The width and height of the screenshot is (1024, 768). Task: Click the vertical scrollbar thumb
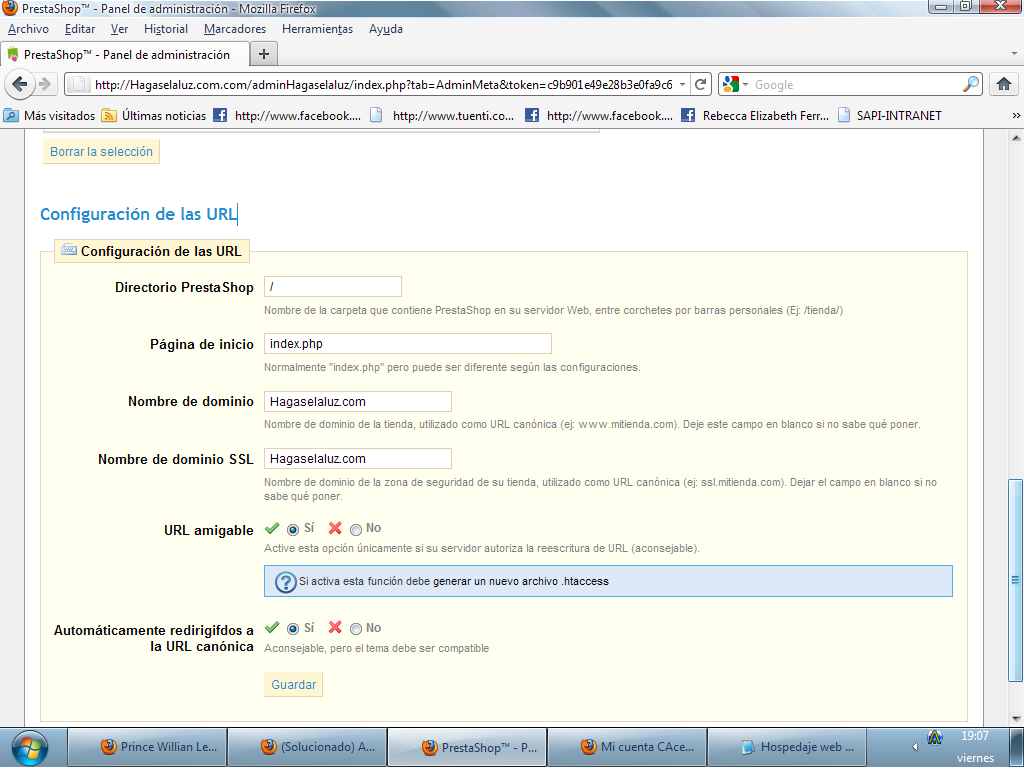1014,579
